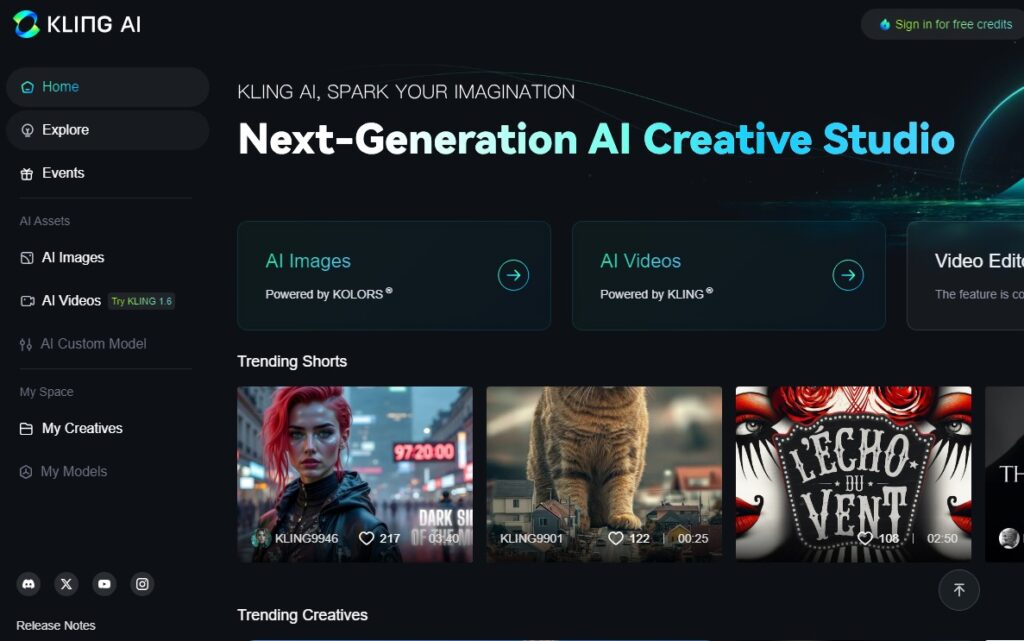
Task: Click the scroll-to-top arrow button
Action: pos(959,590)
